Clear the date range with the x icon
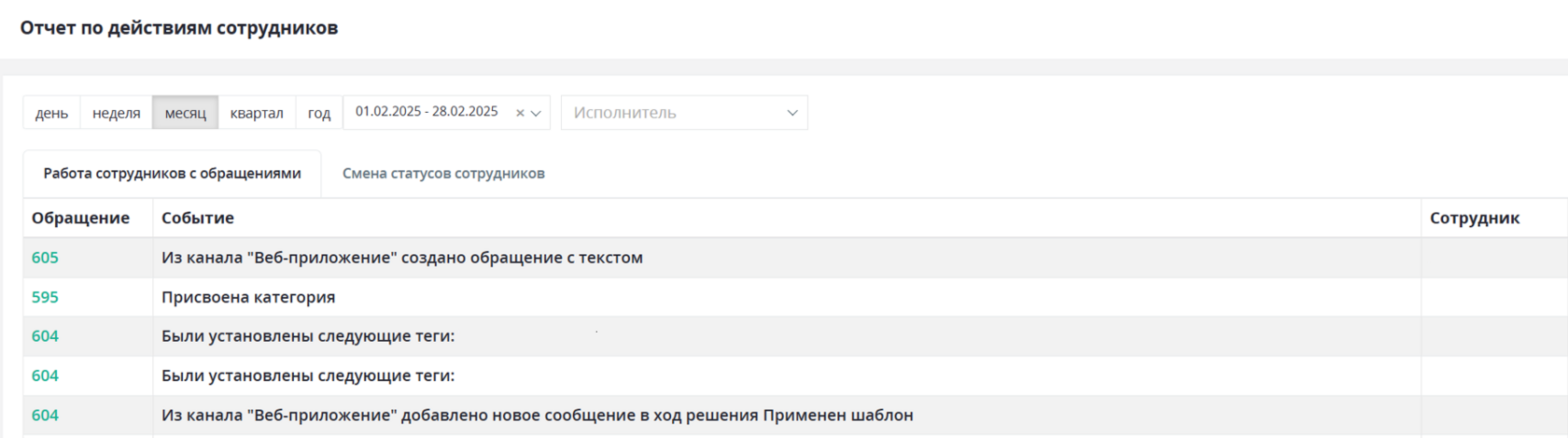Viewport: 1568px width, 438px height. pyautogui.click(x=520, y=113)
